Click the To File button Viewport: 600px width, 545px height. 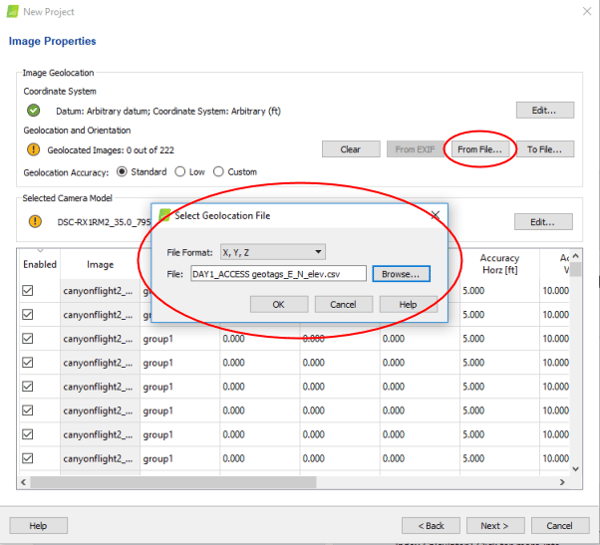click(x=544, y=149)
